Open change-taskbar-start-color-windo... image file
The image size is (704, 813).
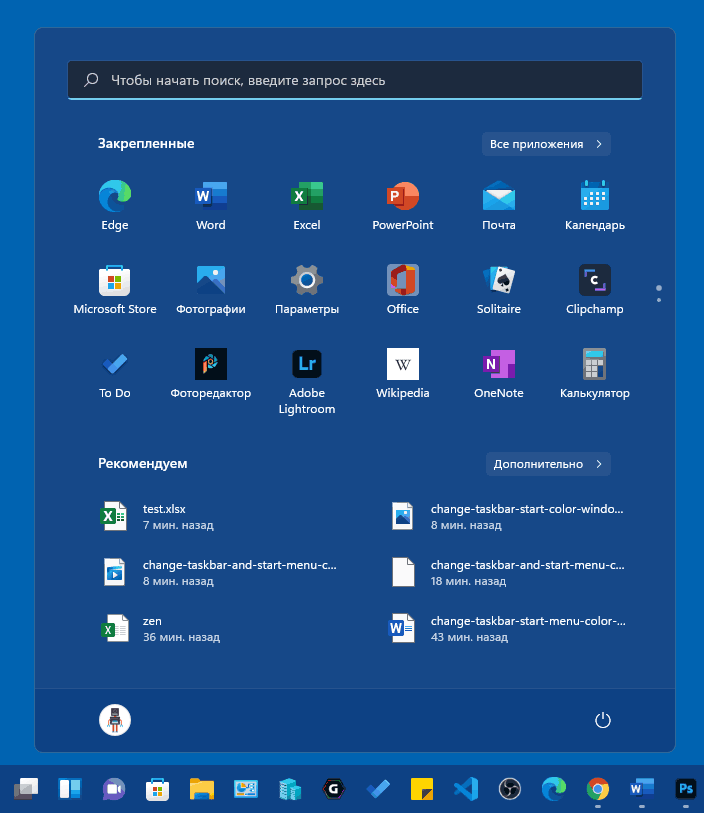[x=508, y=516]
